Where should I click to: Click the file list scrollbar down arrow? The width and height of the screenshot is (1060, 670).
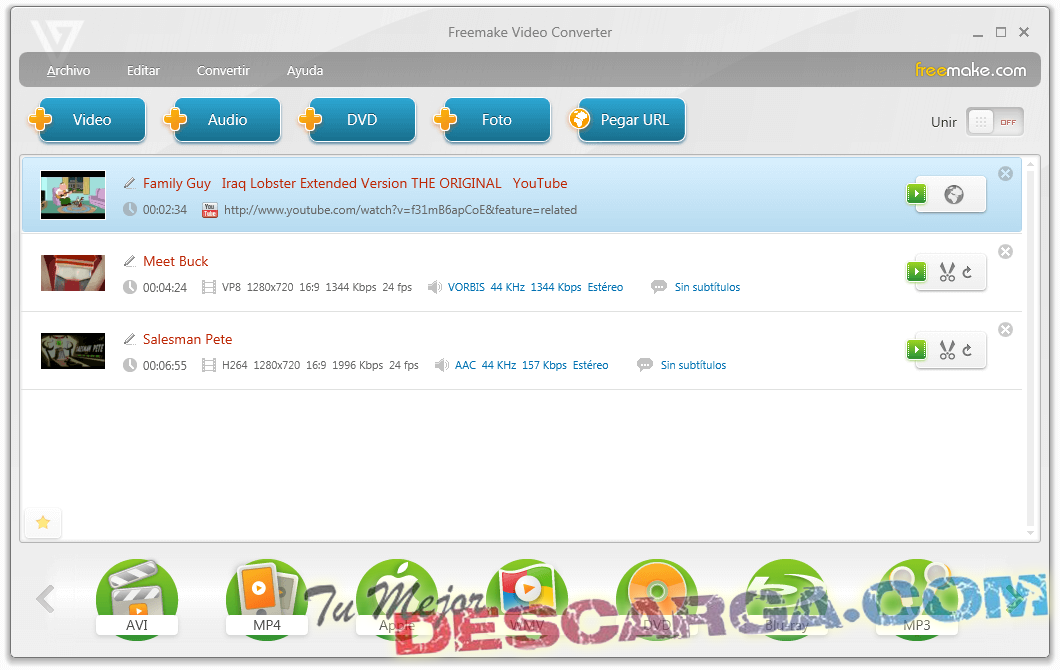pos(1030,533)
